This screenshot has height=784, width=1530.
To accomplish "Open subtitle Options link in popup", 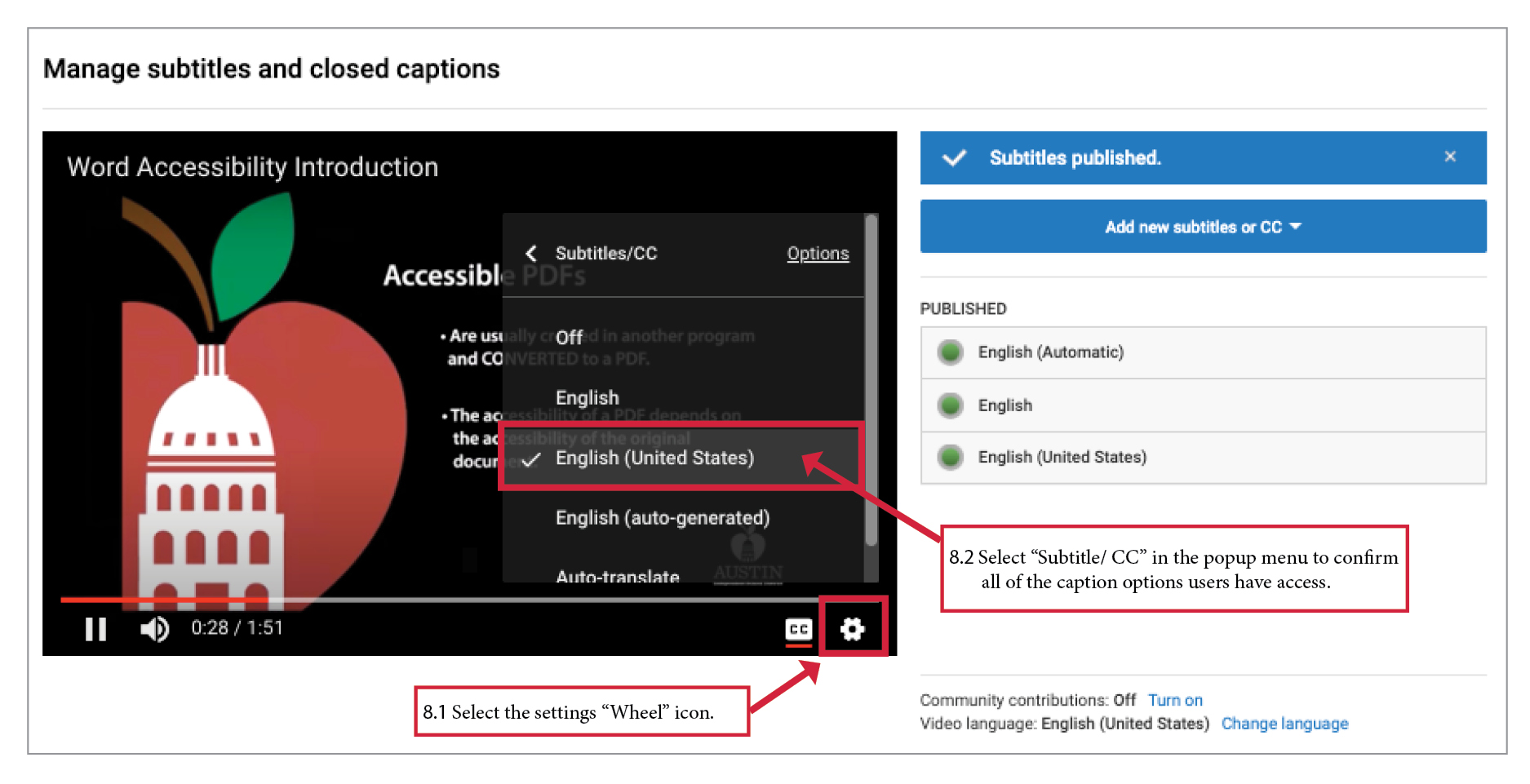I will (817, 254).
